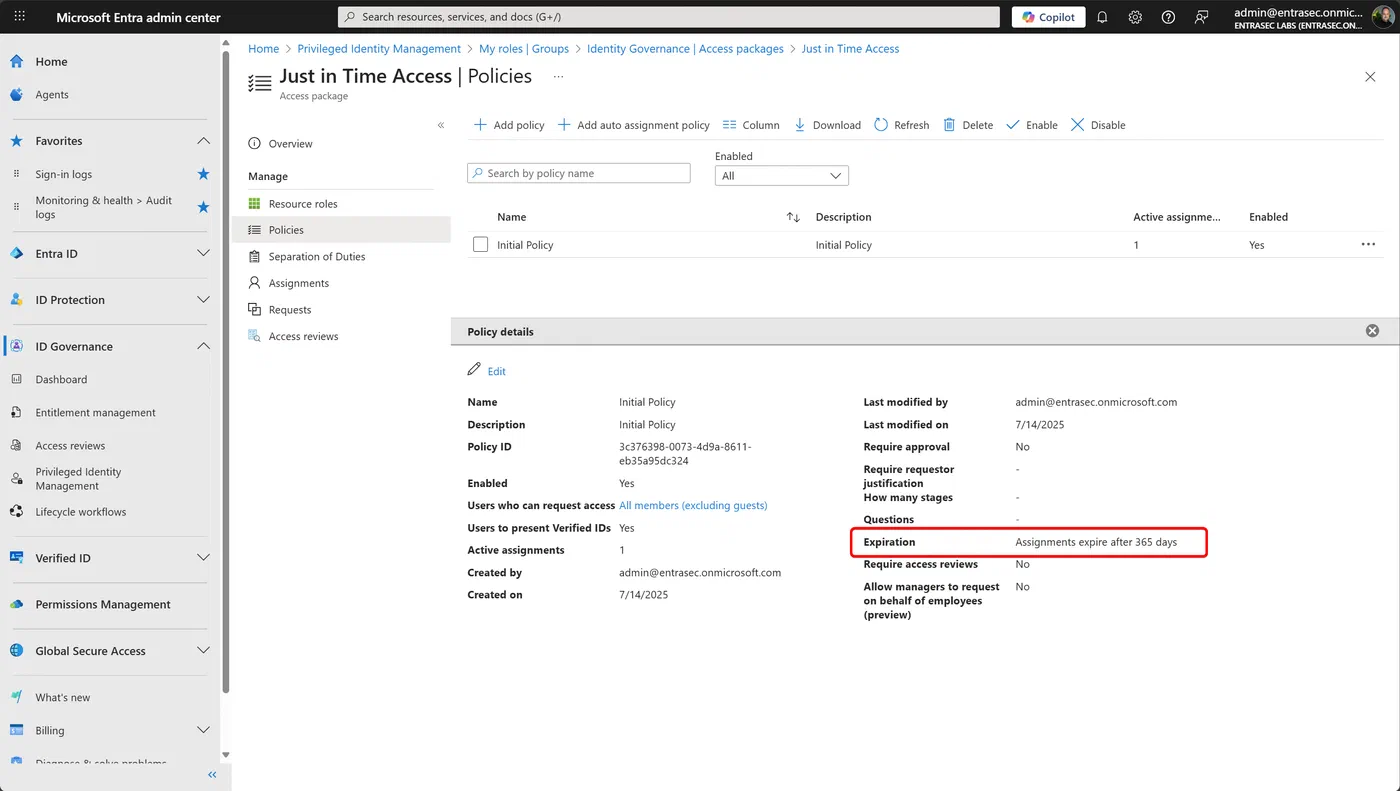
Task: Tick the Initial Policy row checkbox
Action: (x=481, y=245)
